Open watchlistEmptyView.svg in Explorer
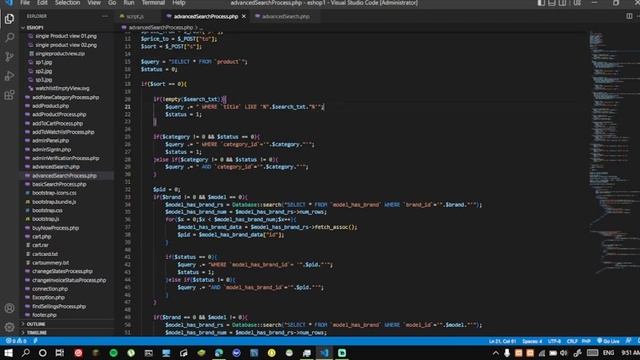Screen dimensions: 640x360 (x=67, y=88)
